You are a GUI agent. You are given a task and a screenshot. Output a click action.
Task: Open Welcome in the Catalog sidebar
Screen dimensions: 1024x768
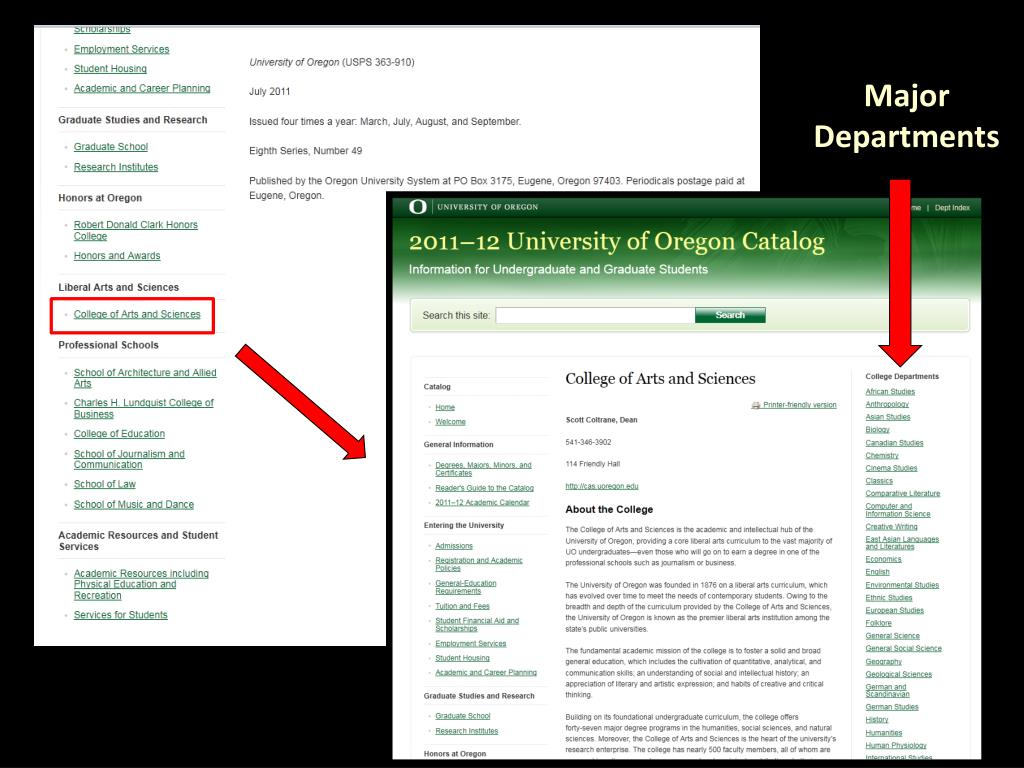(x=451, y=422)
